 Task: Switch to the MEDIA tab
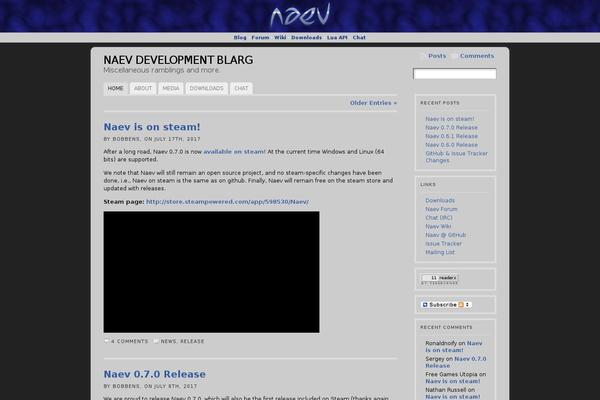[x=171, y=88]
